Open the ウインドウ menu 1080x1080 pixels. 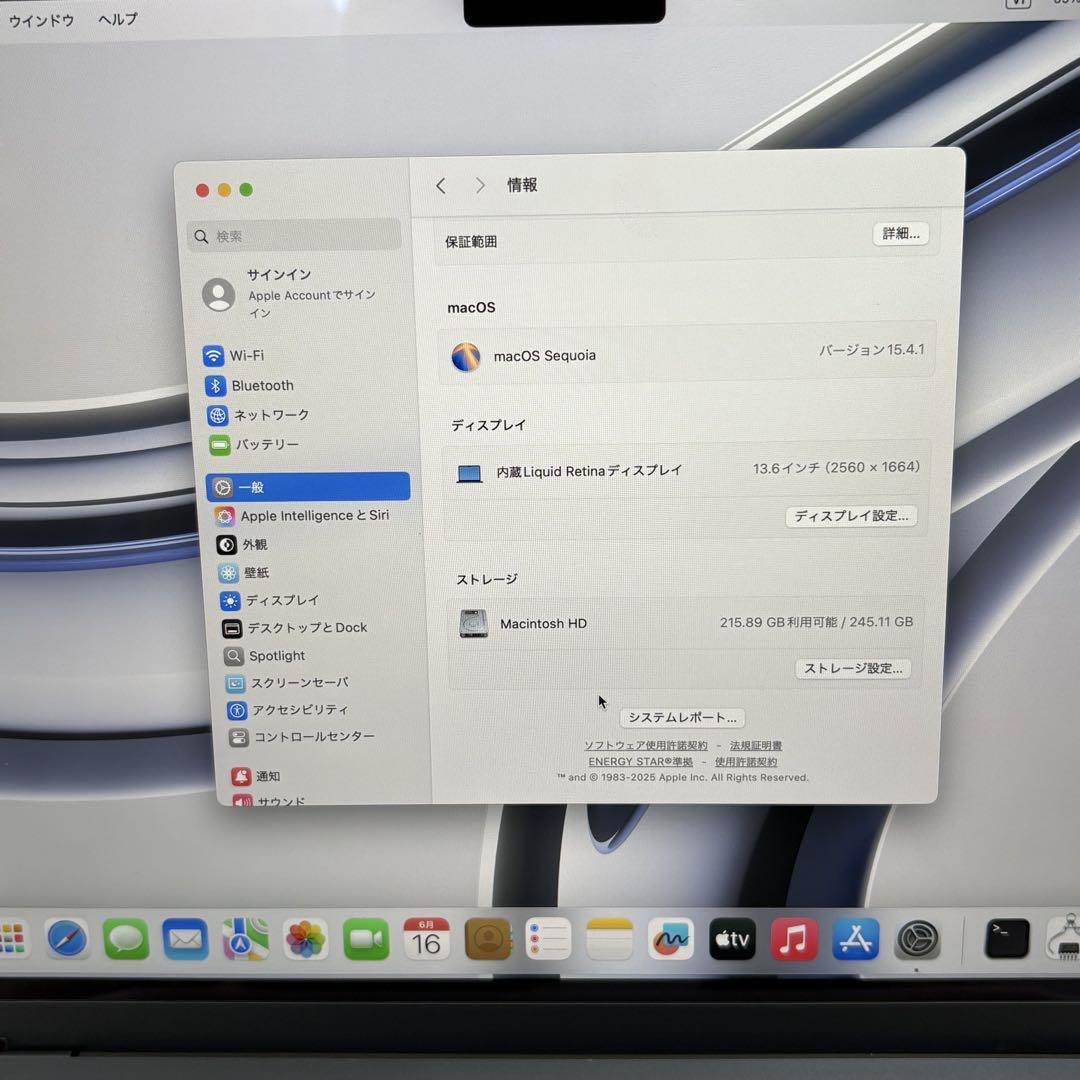click(41, 21)
